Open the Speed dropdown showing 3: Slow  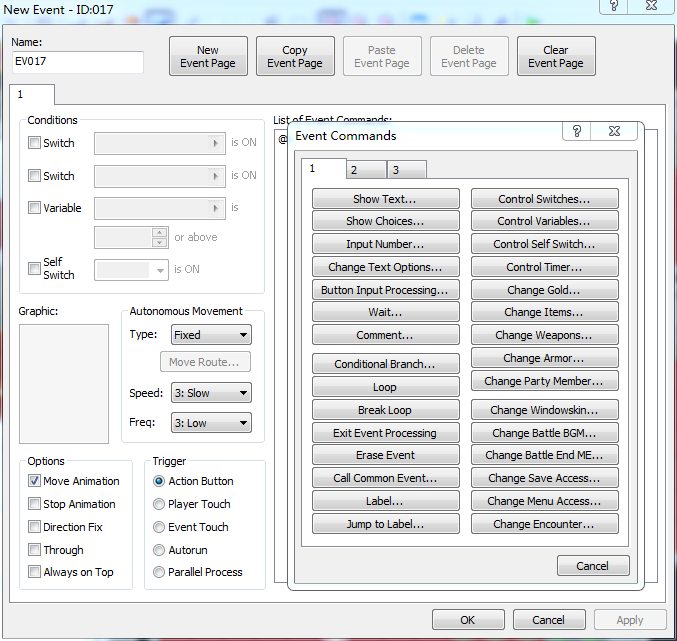tap(211, 393)
